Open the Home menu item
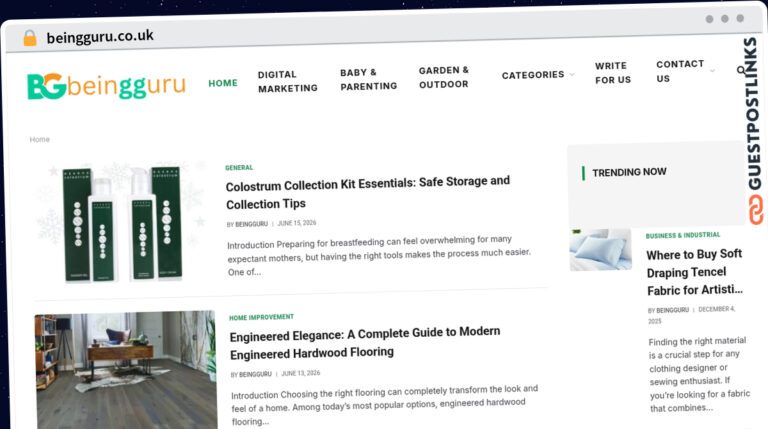This screenshot has width=768, height=429. click(223, 83)
